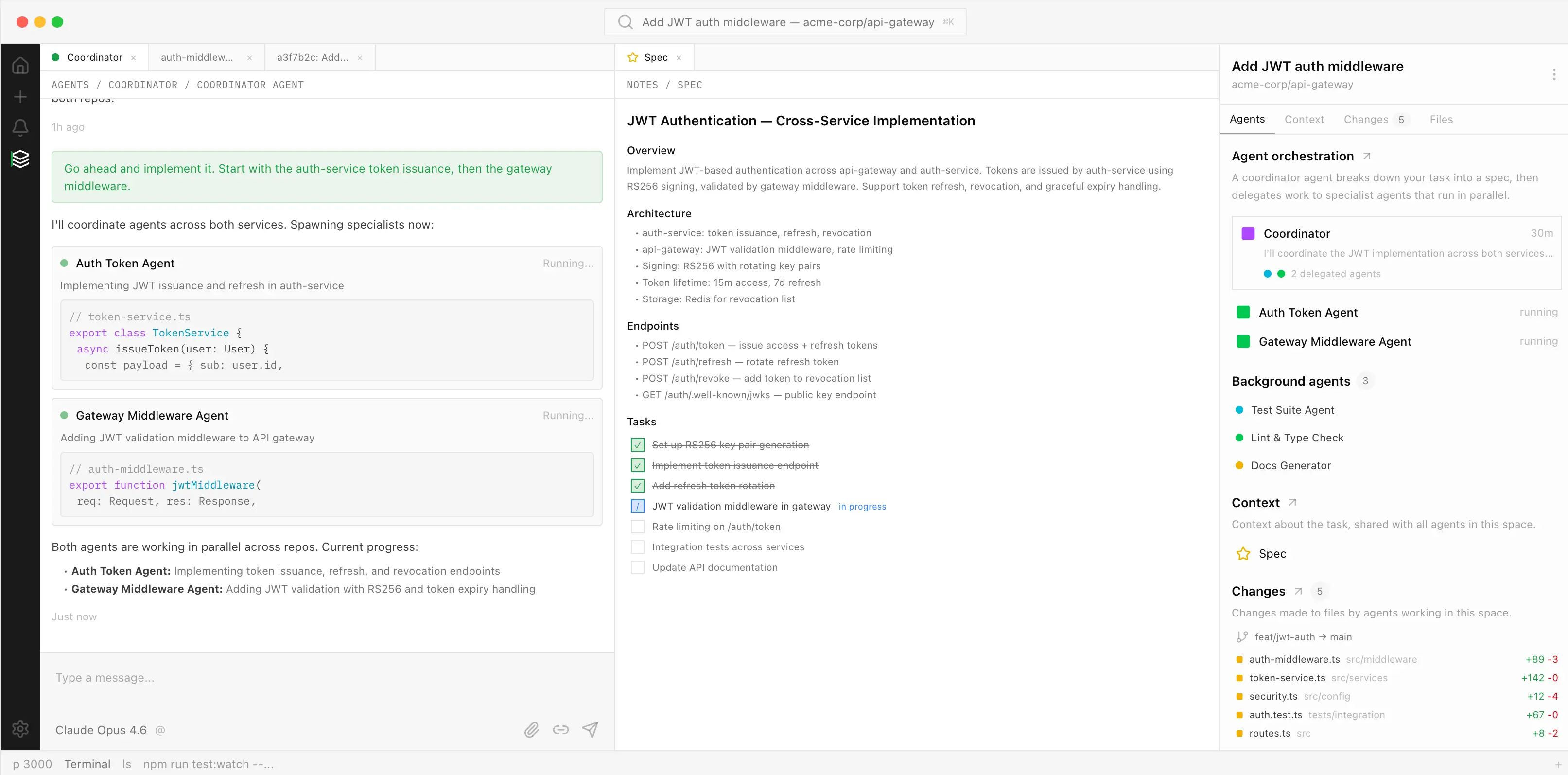Open the home icon in sidebar
This screenshot has height=775, width=1568.
pos(20,65)
